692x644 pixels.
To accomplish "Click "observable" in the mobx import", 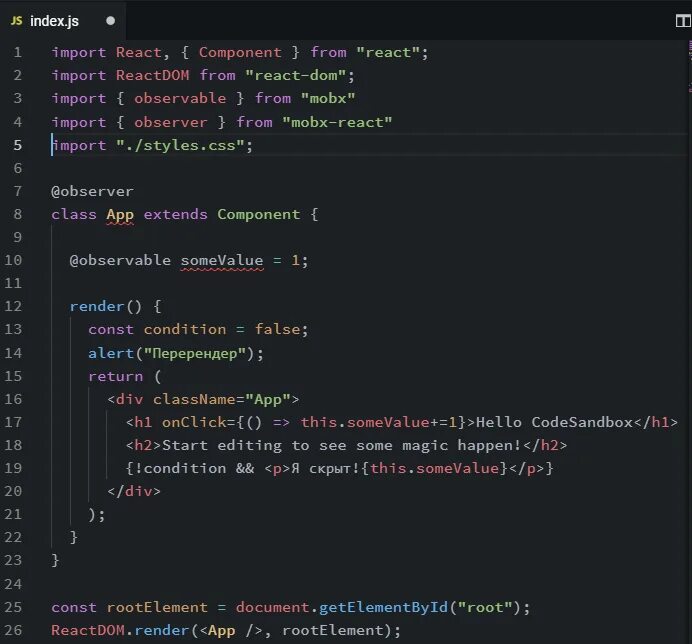I will point(180,98).
